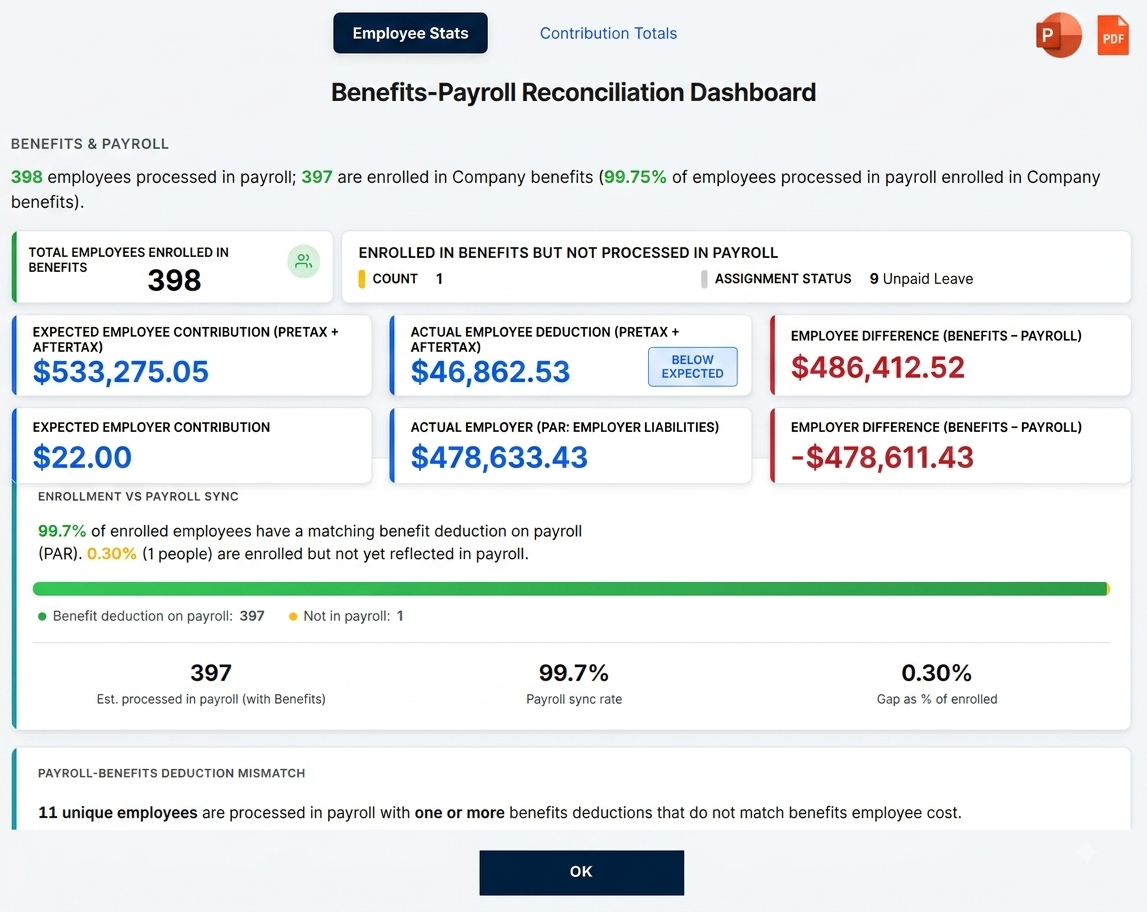The height and width of the screenshot is (912, 1147).
Task: Click the $486,412.52 employee difference value
Action: [878, 367]
